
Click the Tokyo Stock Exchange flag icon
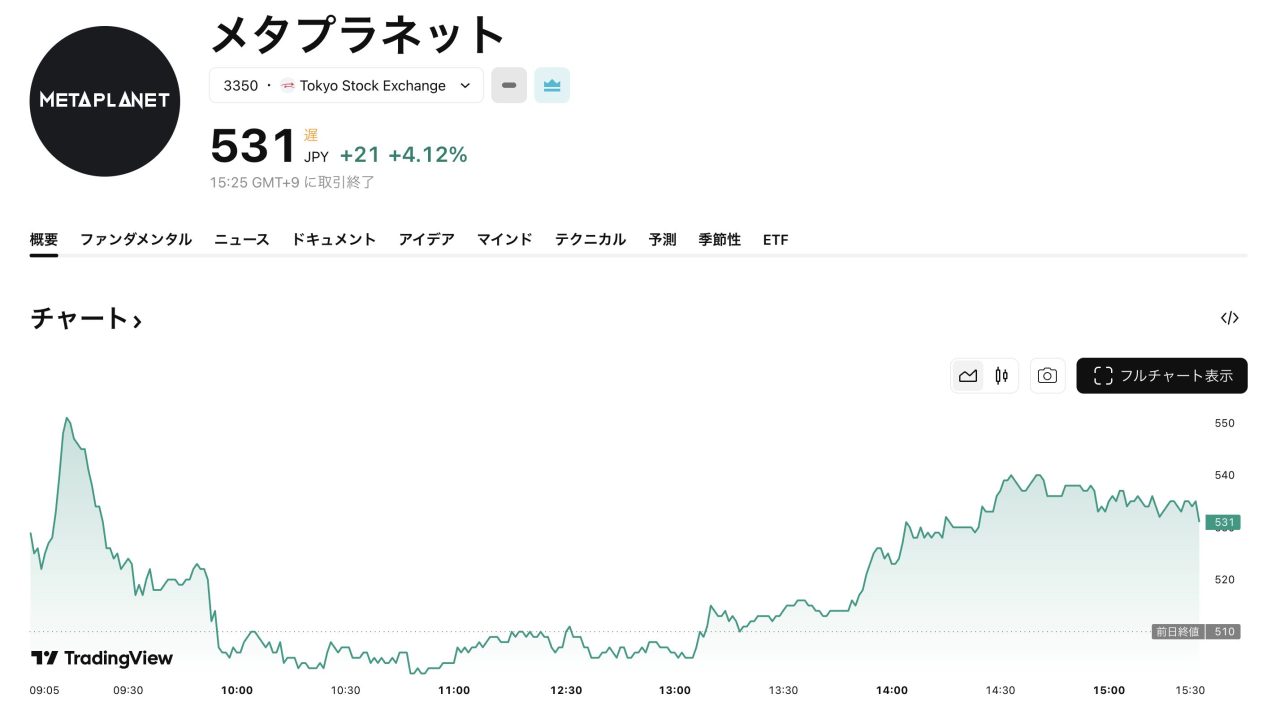[287, 86]
